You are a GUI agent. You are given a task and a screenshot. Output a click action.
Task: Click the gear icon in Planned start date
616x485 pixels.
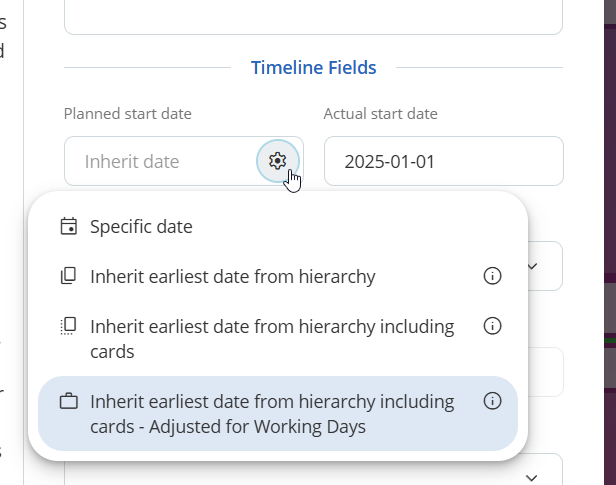click(x=278, y=161)
